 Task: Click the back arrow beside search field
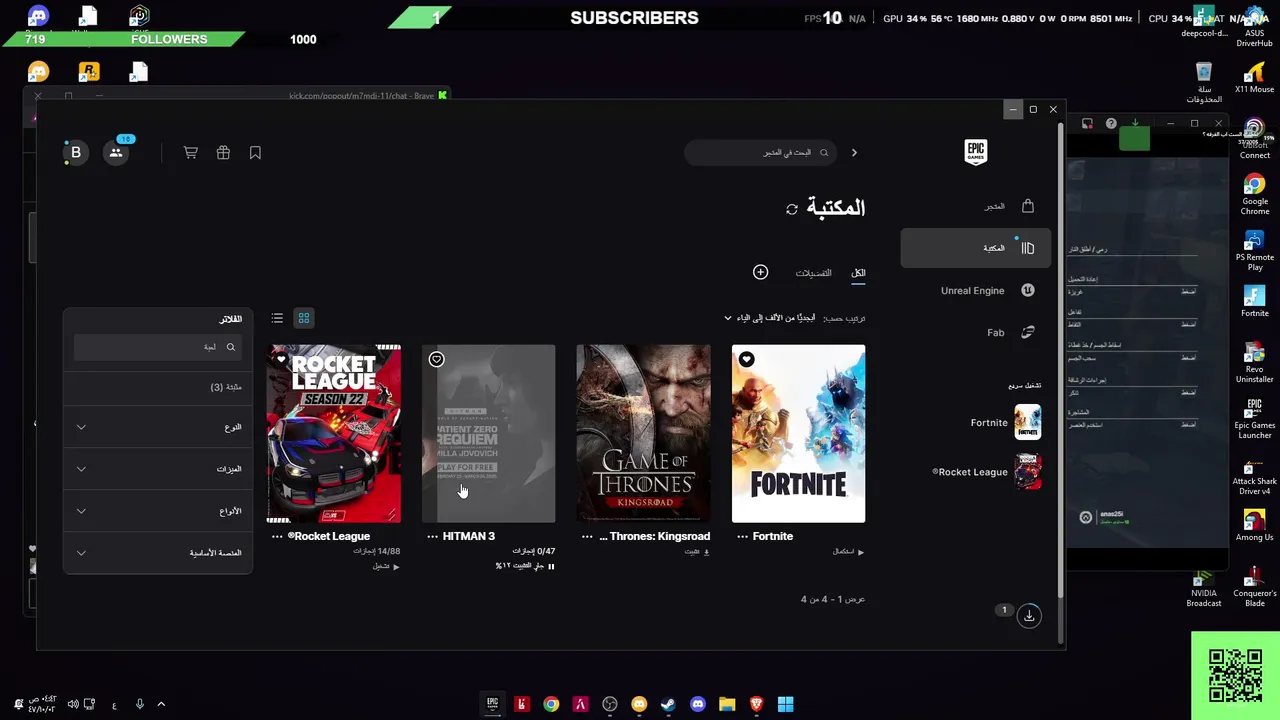pos(854,153)
